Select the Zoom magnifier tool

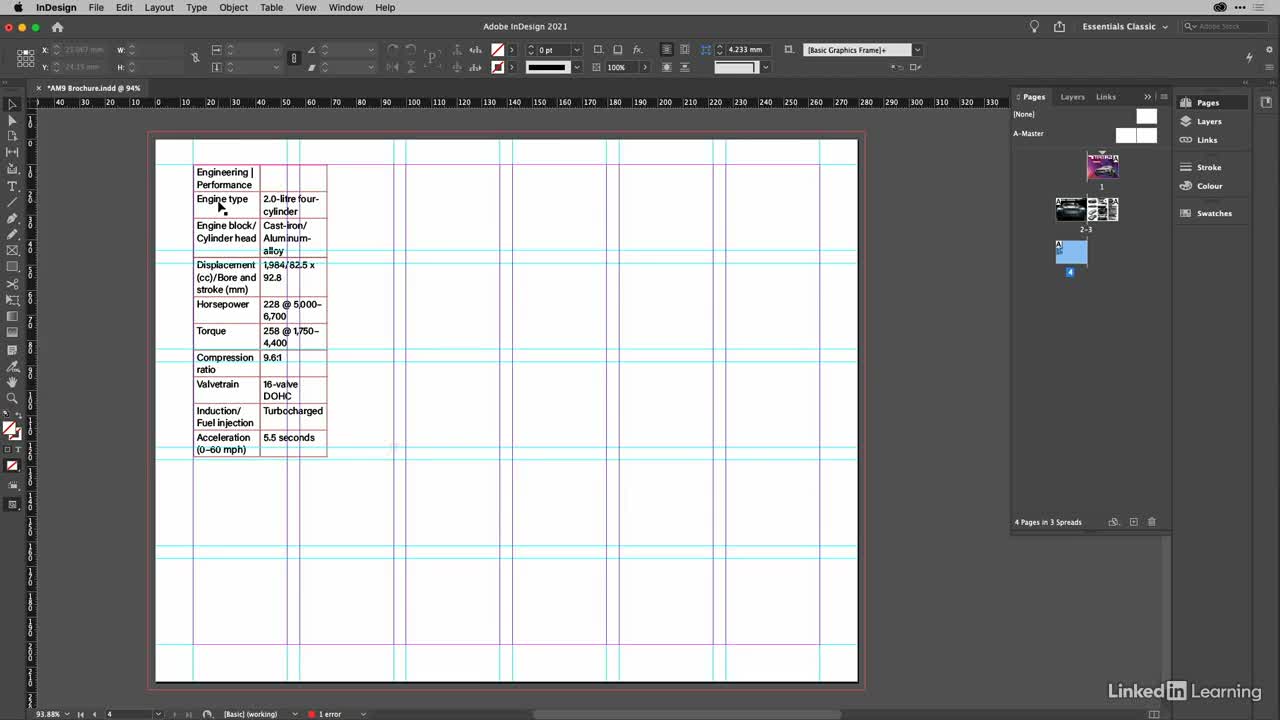tap(12, 398)
